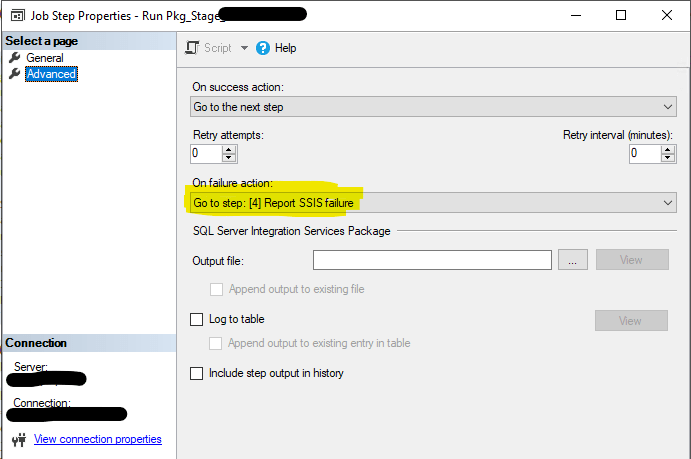Expand the On success action dropdown
The image size is (691, 459).
click(668, 107)
